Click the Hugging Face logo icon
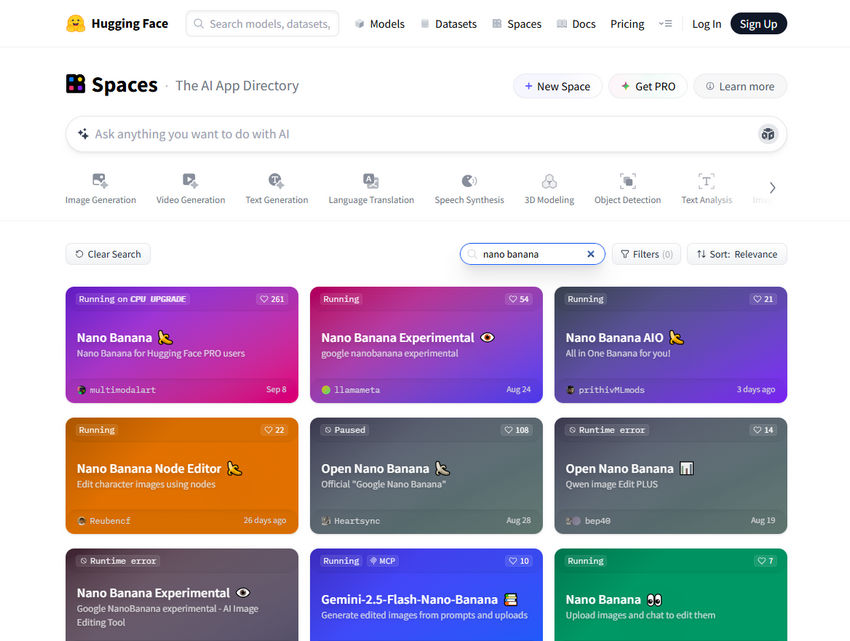The height and width of the screenshot is (641, 850). (x=75, y=23)
